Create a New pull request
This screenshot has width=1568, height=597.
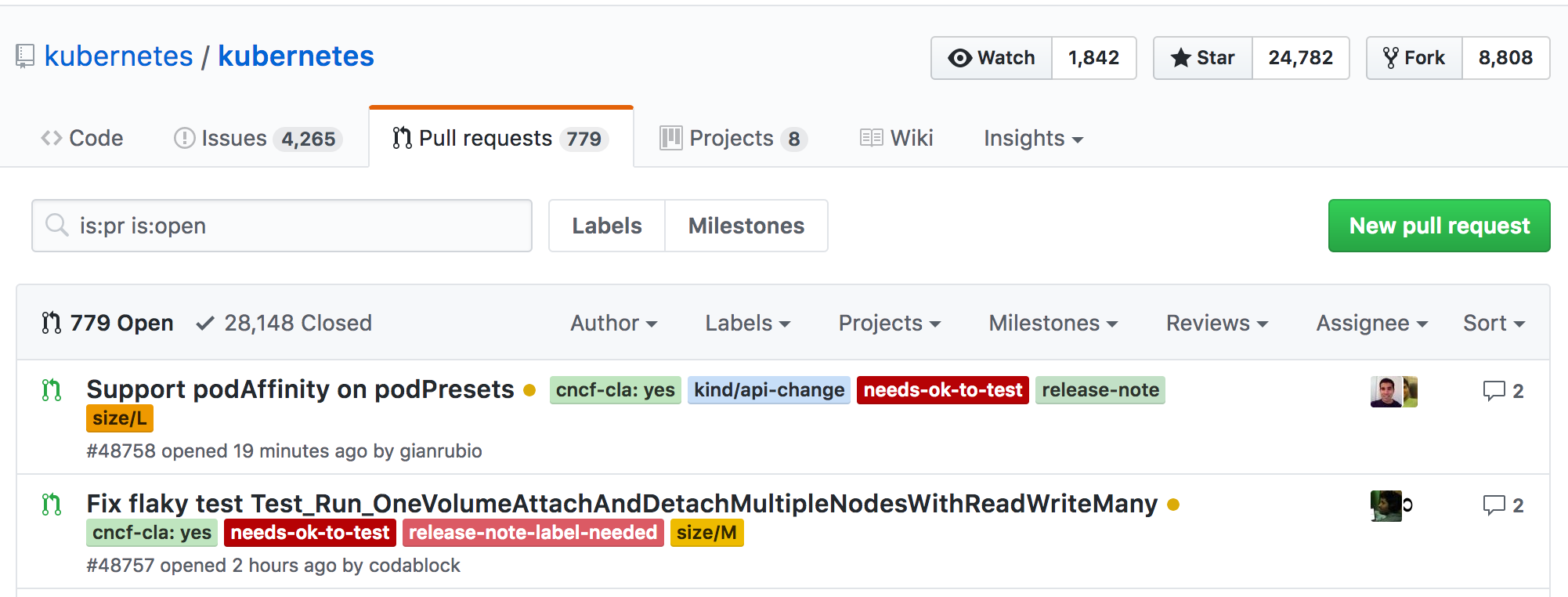1440,226
